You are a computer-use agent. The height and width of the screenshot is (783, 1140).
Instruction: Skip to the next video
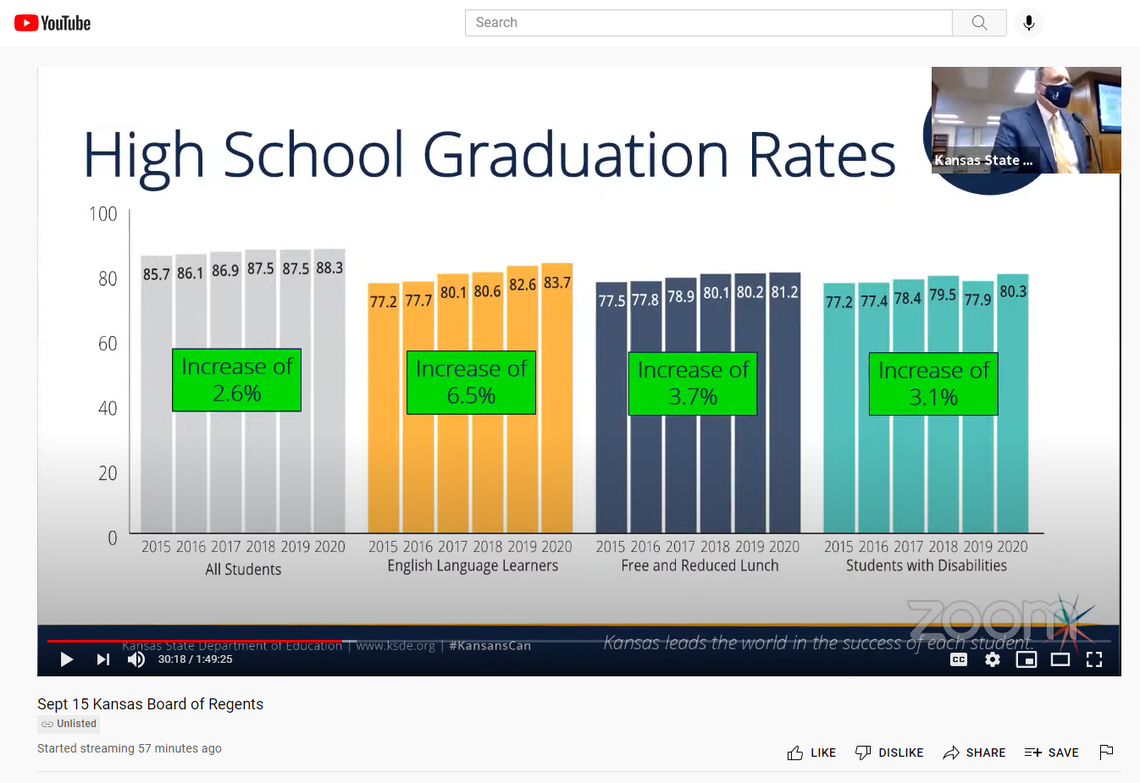tap(101, 660)
